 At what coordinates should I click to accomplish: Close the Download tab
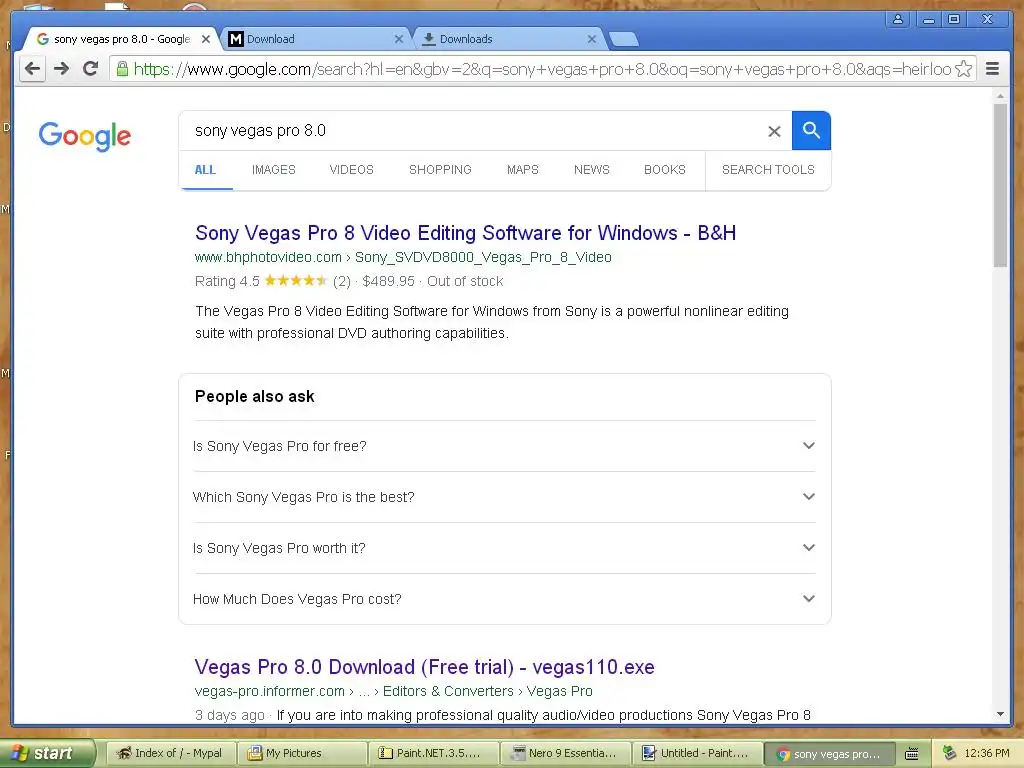tap(398, 39)
